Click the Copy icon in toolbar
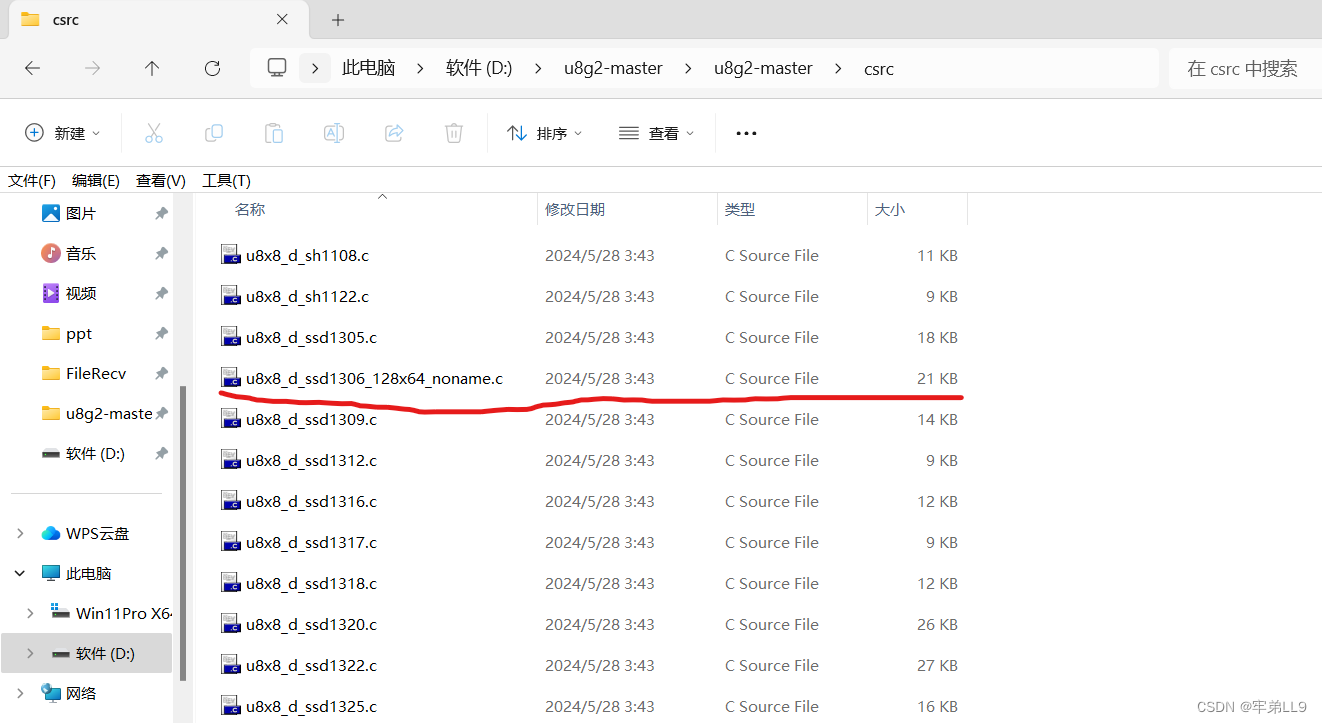This screenshot has height=723, width=1322. [214, 133]
